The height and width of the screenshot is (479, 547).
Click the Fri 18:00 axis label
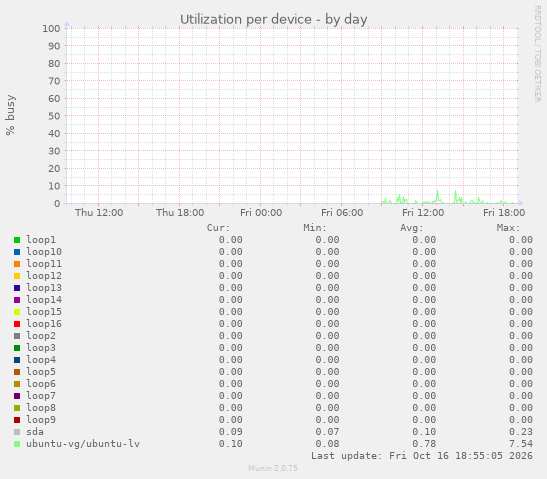coord(504,212)
